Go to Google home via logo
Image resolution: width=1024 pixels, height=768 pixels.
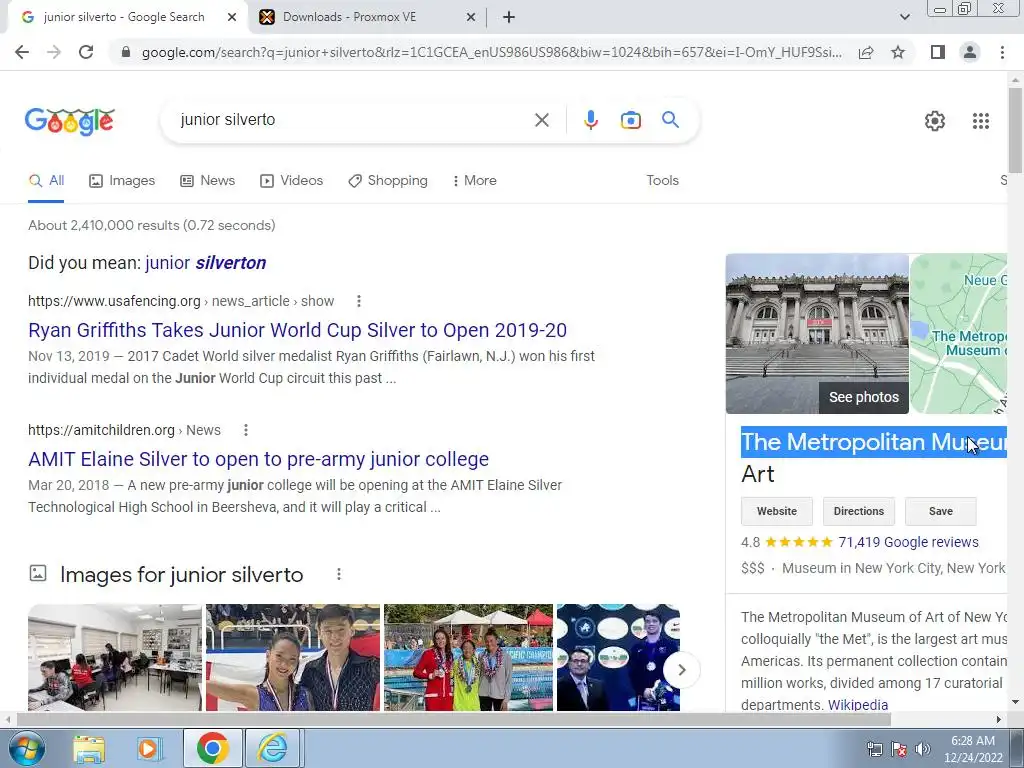coord(70,121)
